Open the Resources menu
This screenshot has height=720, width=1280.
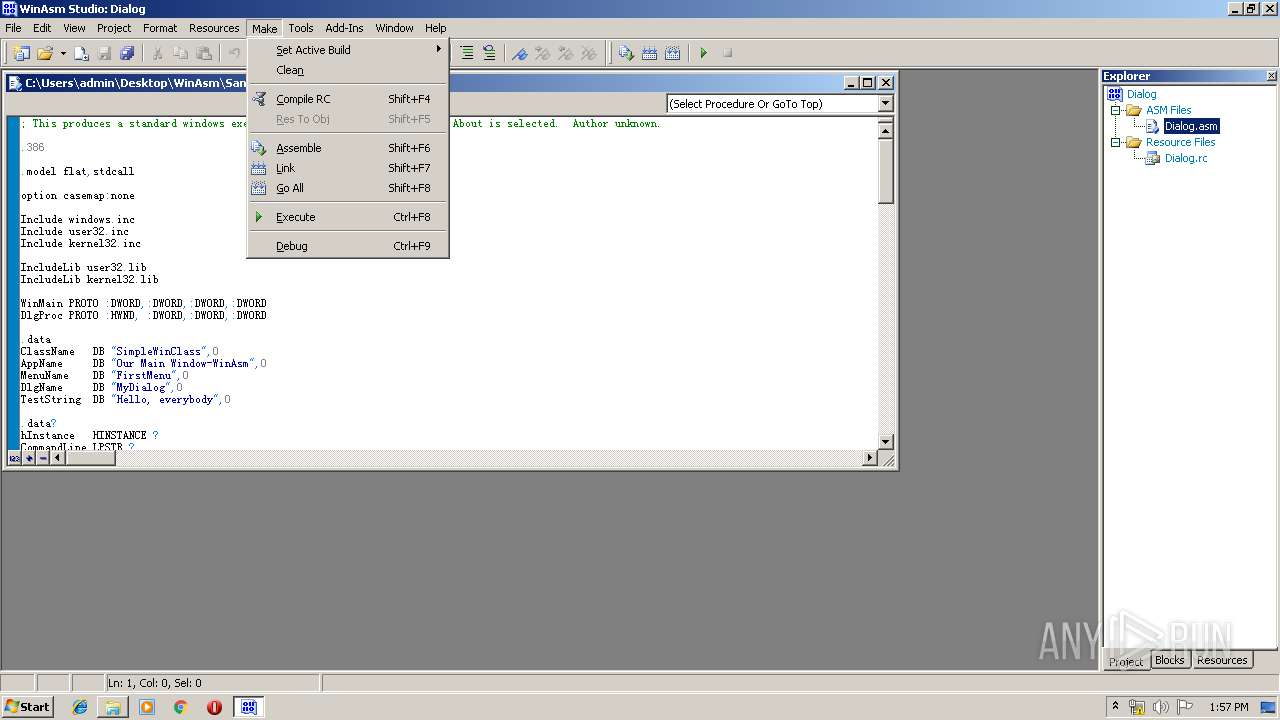214,28
